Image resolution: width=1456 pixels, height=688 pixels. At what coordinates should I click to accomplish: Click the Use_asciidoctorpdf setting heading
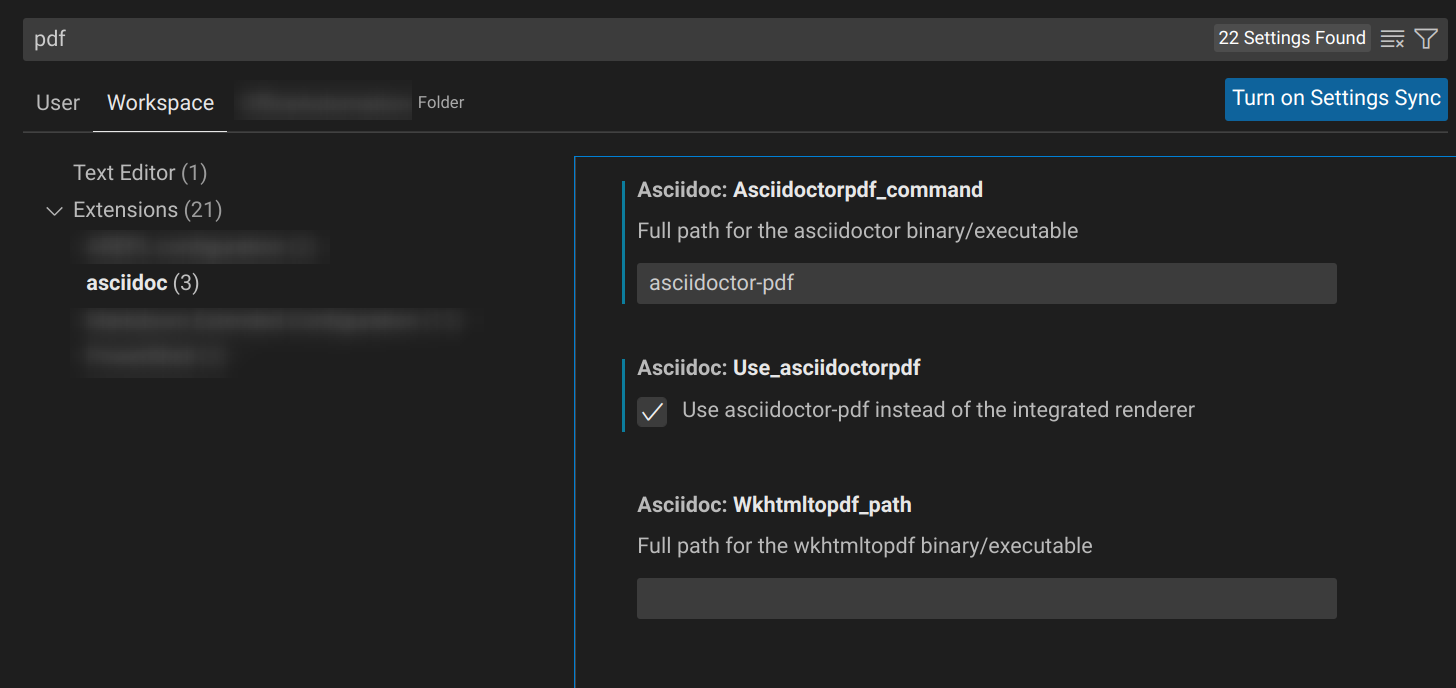(778, 367)
